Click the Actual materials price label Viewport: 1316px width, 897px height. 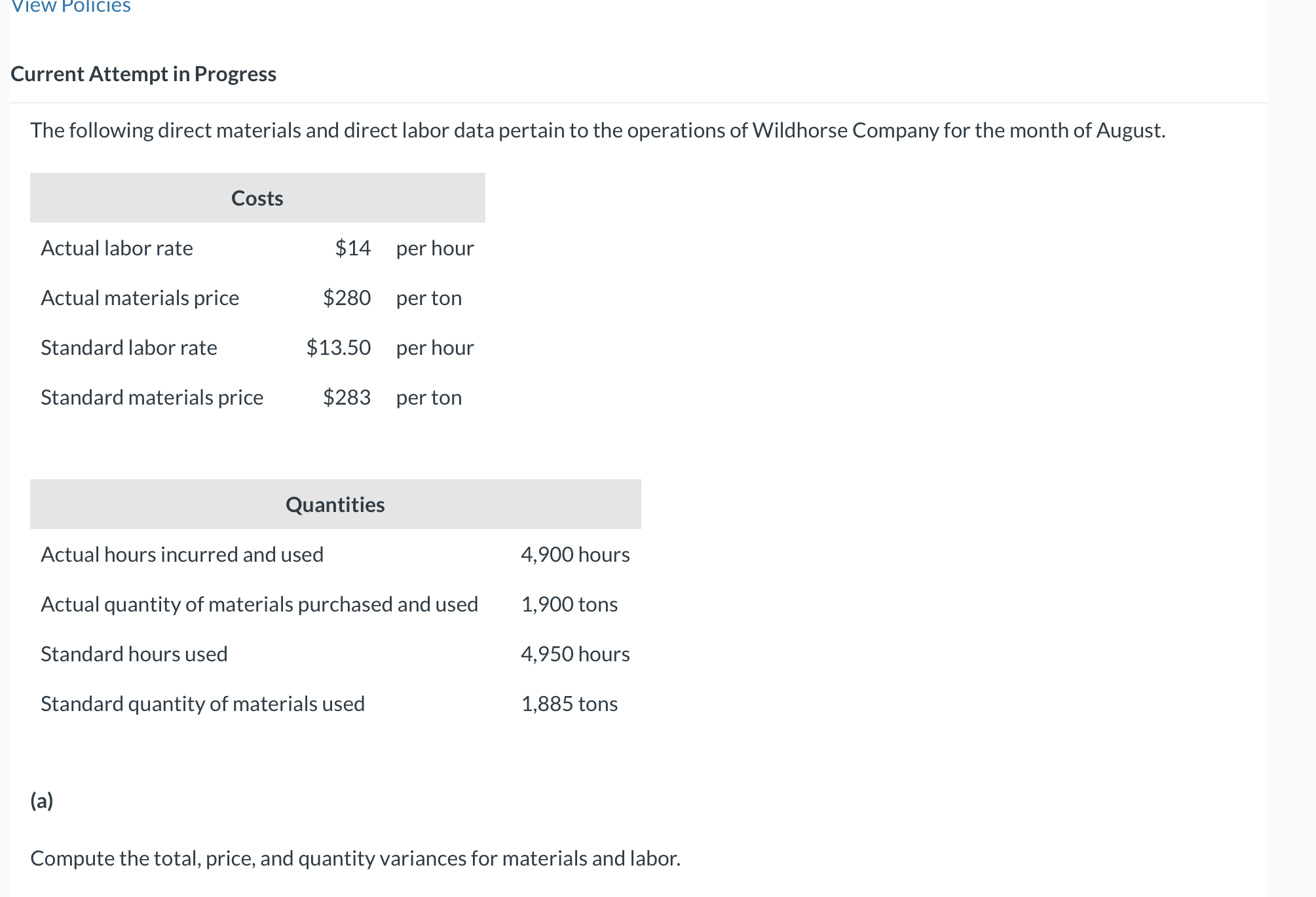tap(140, 298)
